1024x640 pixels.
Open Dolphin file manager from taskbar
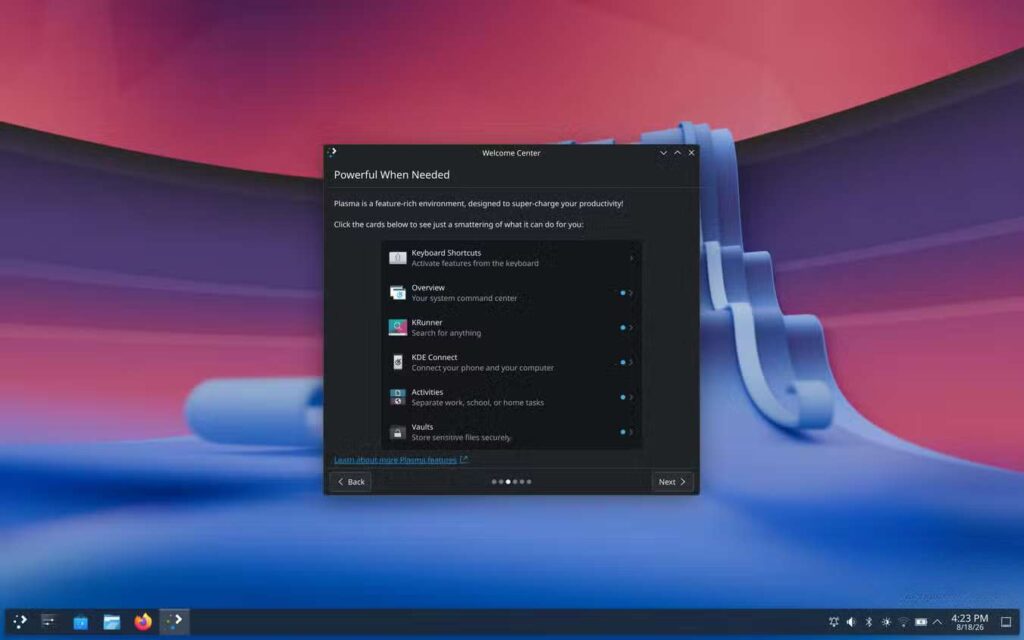click(x=112, y=622)
